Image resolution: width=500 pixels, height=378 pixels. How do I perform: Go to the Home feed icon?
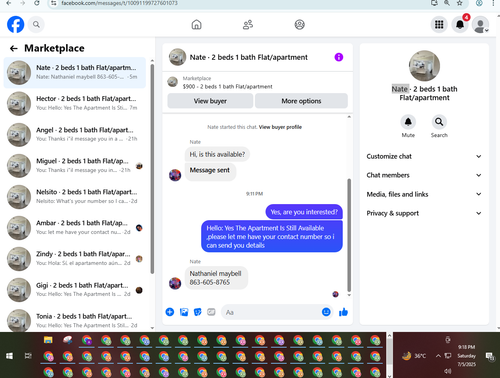[x=196, y=24]
